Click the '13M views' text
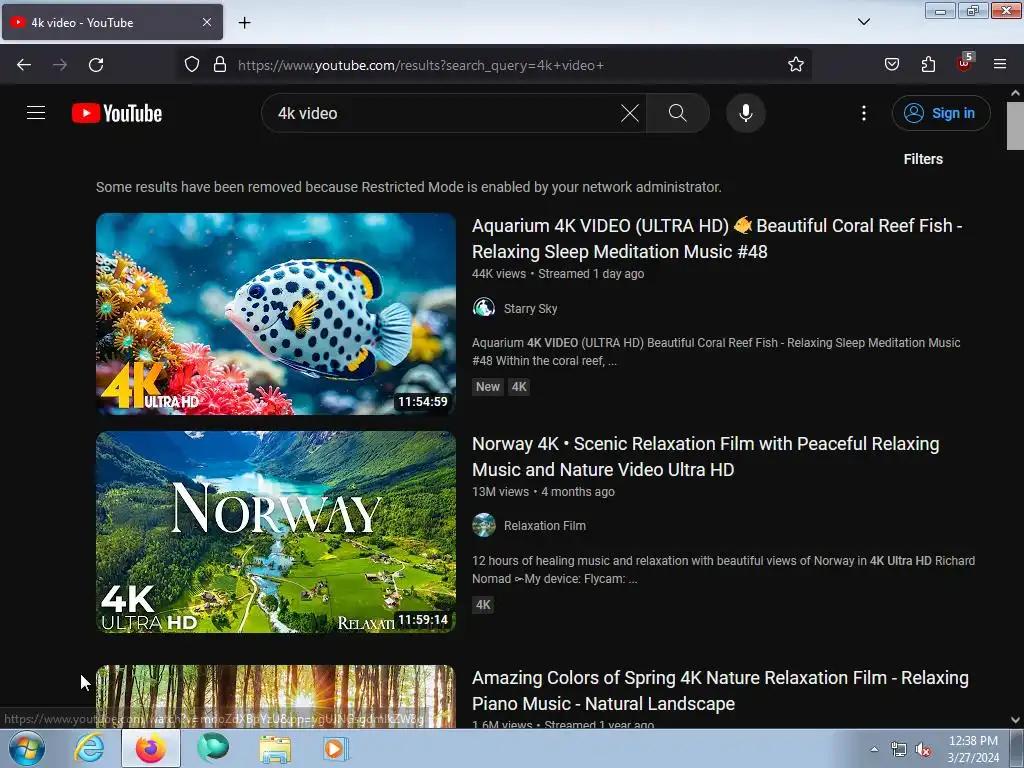 [x=500, y=492]
